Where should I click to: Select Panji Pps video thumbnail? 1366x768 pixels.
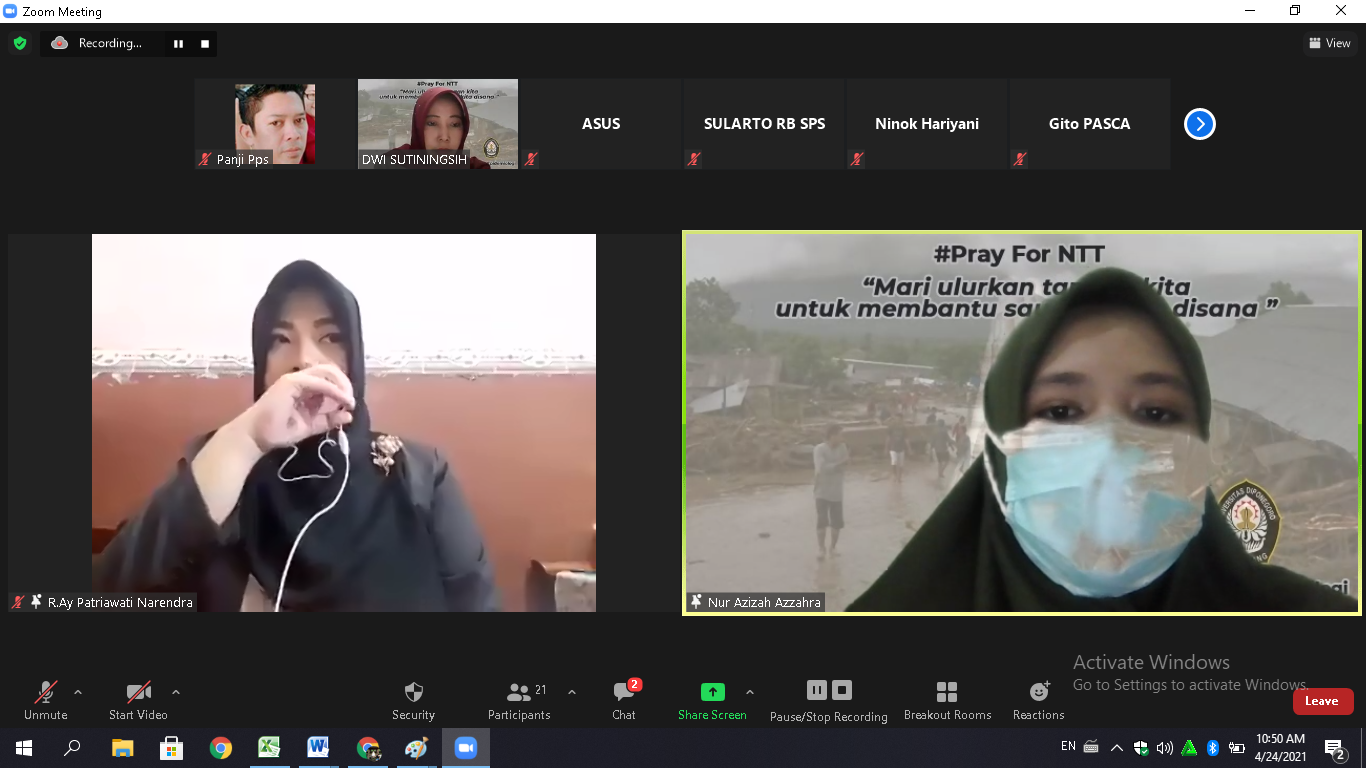pyautogui.click(x=275, y=124)
